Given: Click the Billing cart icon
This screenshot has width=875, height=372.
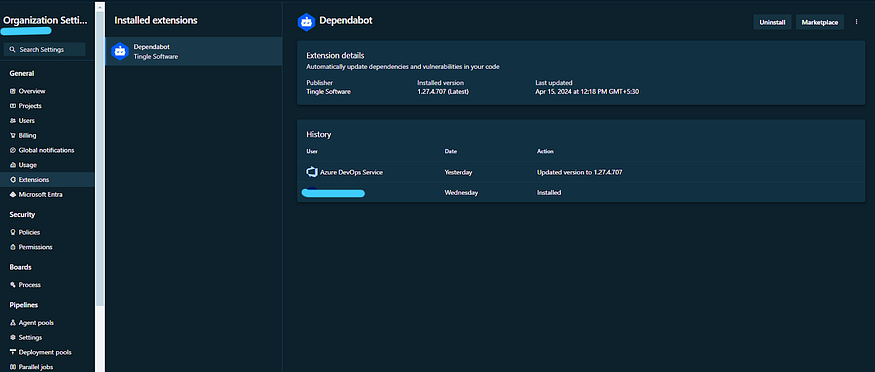Looking at the screenshot, I should pyautogui.click(x=13, y=136).
